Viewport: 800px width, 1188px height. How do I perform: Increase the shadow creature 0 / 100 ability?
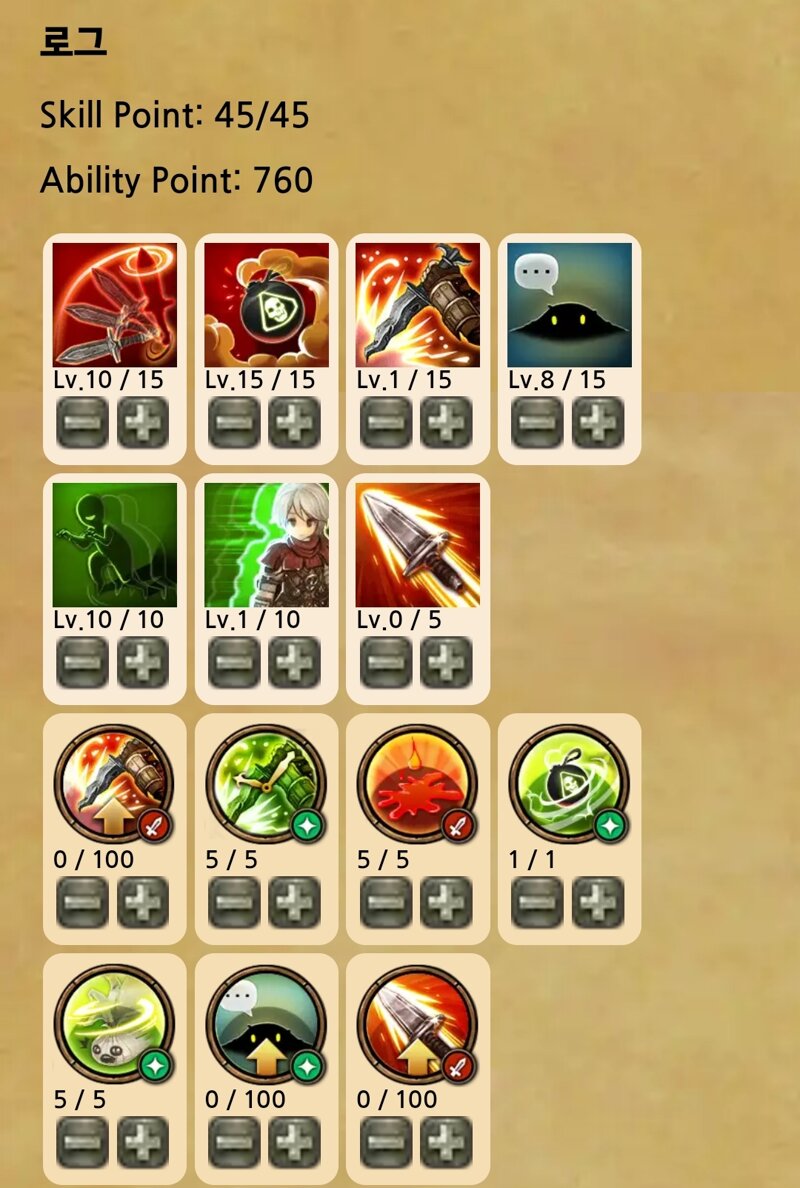click(295, 1143)
